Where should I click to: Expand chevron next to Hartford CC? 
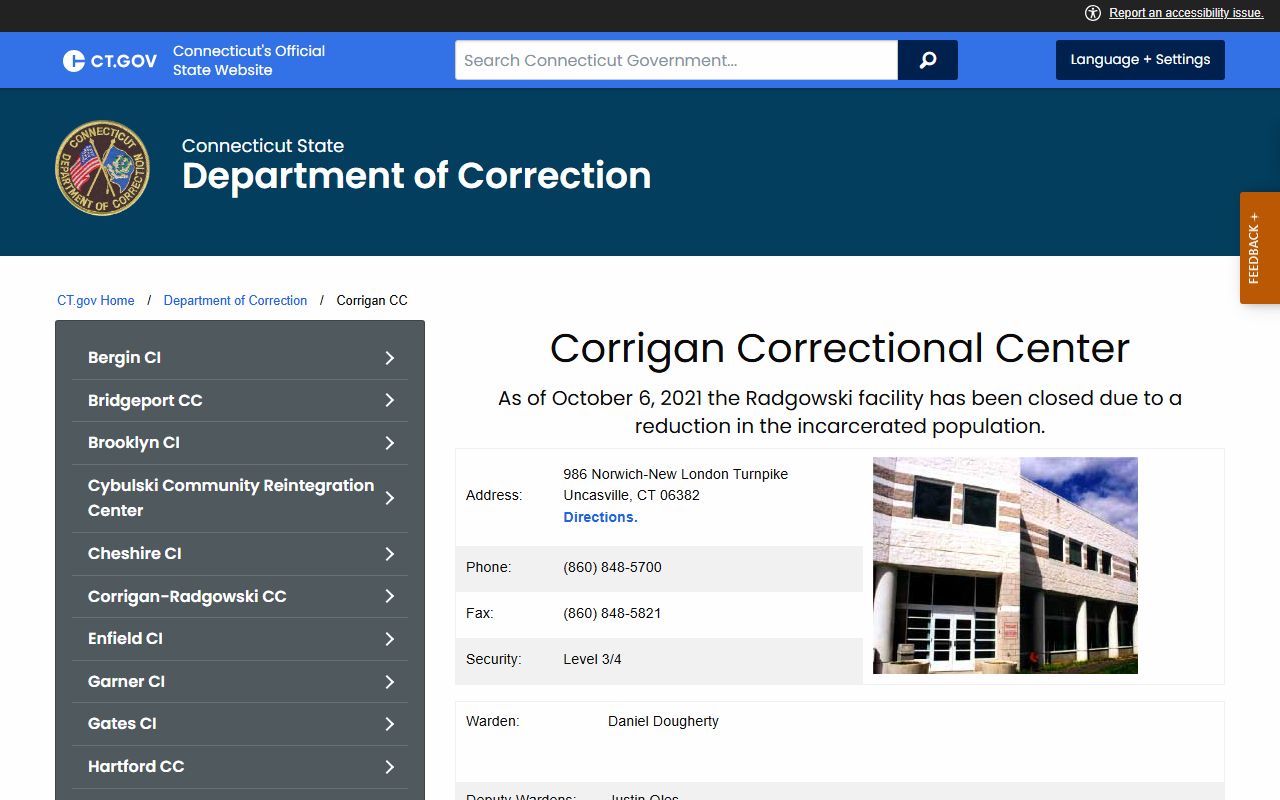tap(390, 767)
